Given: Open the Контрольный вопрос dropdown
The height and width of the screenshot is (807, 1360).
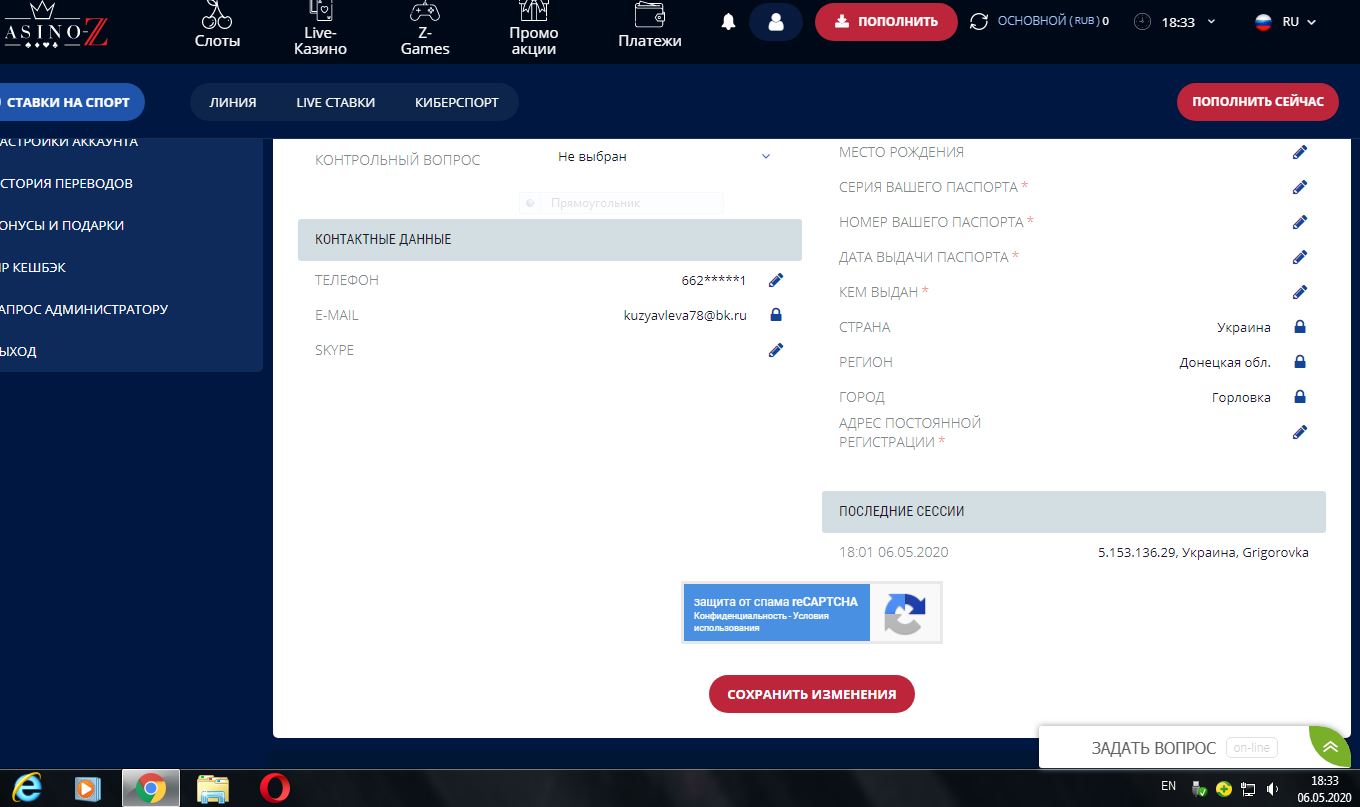Looking at the screenshot, I should [x=665, y=157].
